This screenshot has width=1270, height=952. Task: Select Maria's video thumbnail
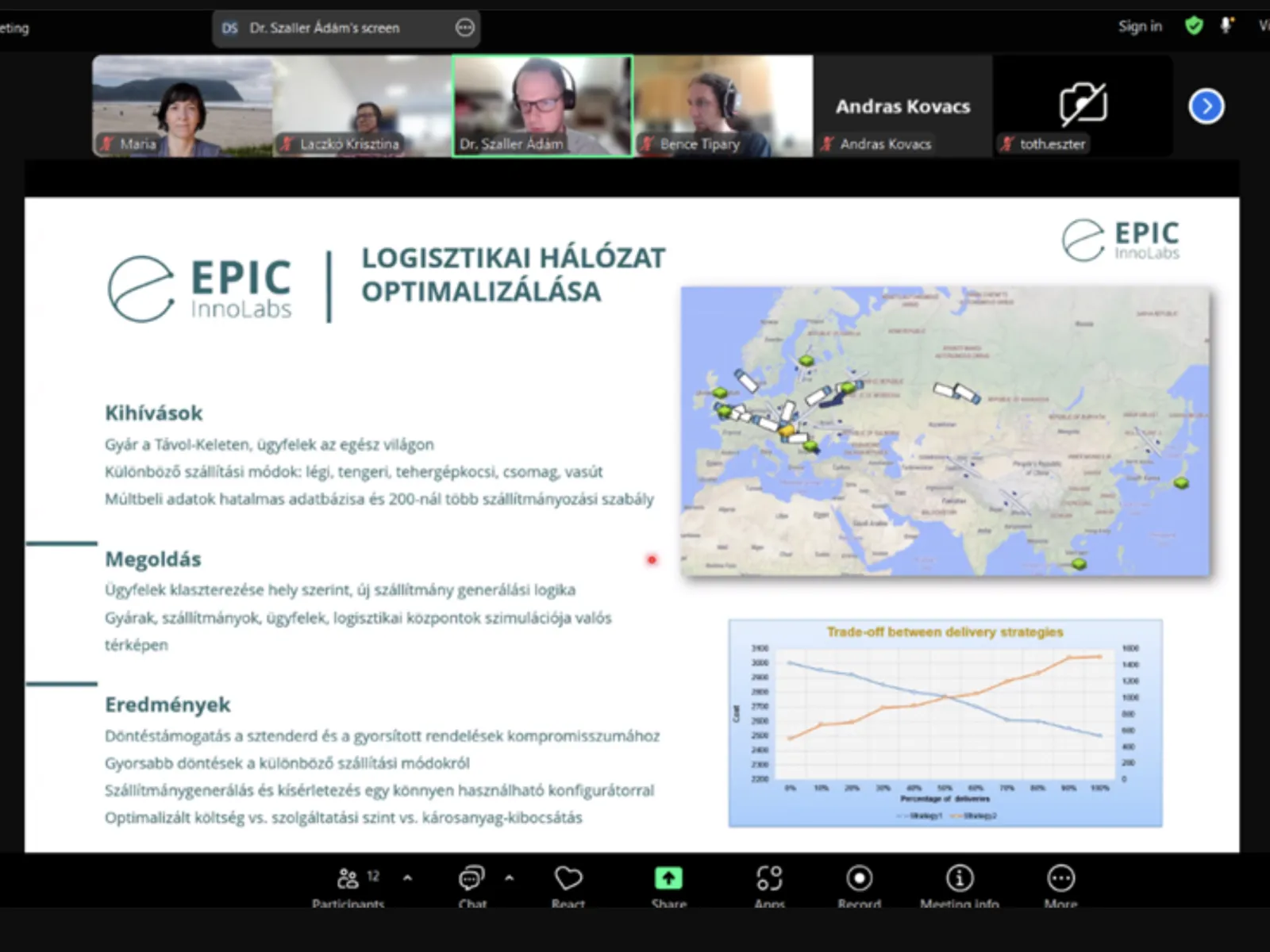point(183,106)
